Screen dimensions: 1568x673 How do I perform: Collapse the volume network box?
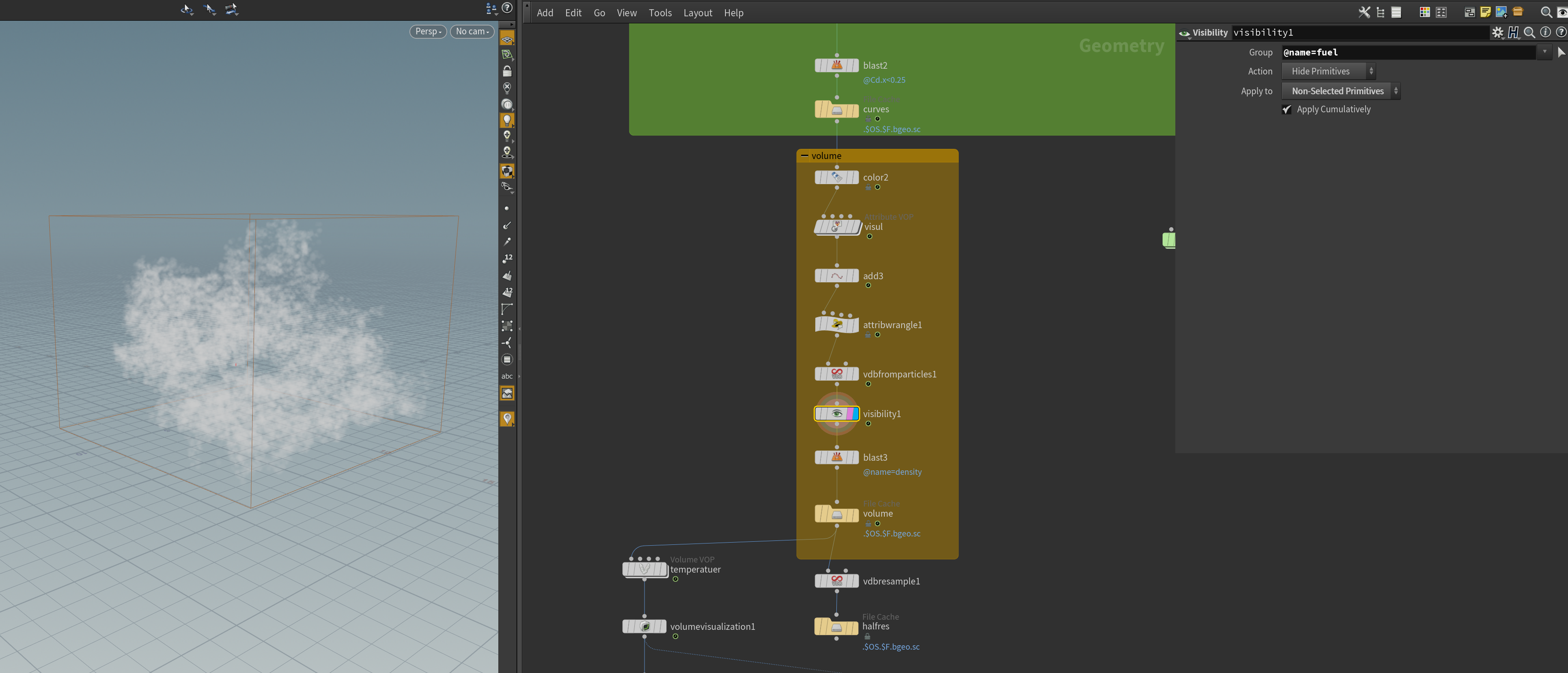(805, 156)
